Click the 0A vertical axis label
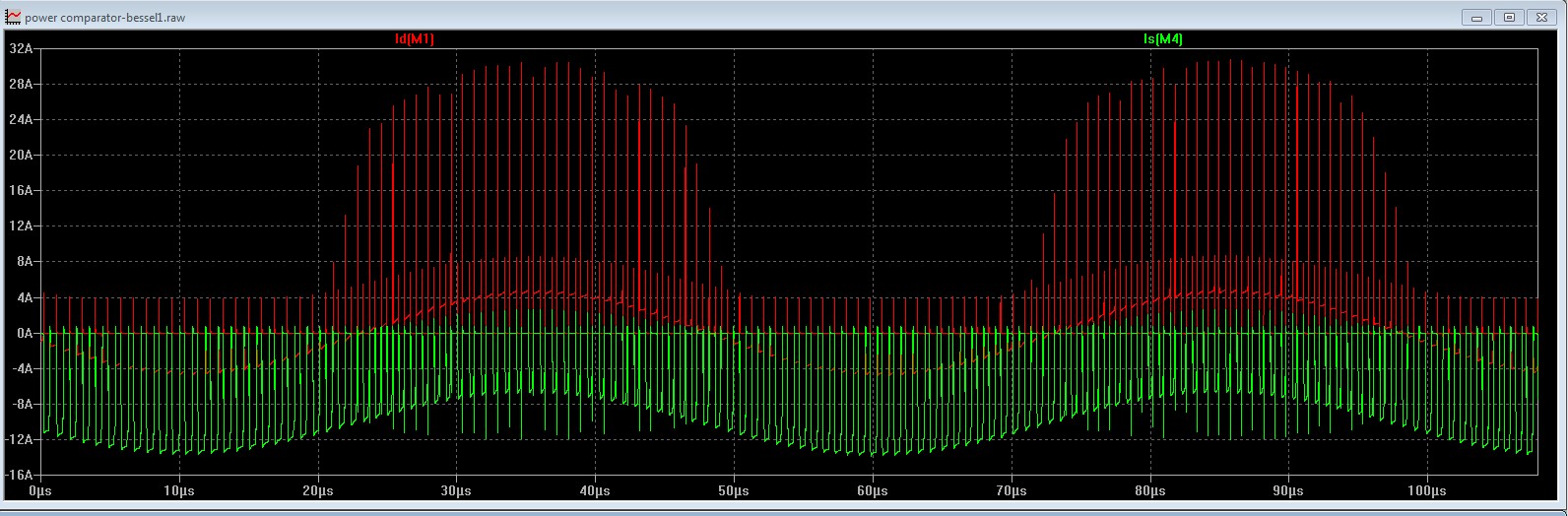This screenshot has height=516, width=1568. tap(25, 333)
